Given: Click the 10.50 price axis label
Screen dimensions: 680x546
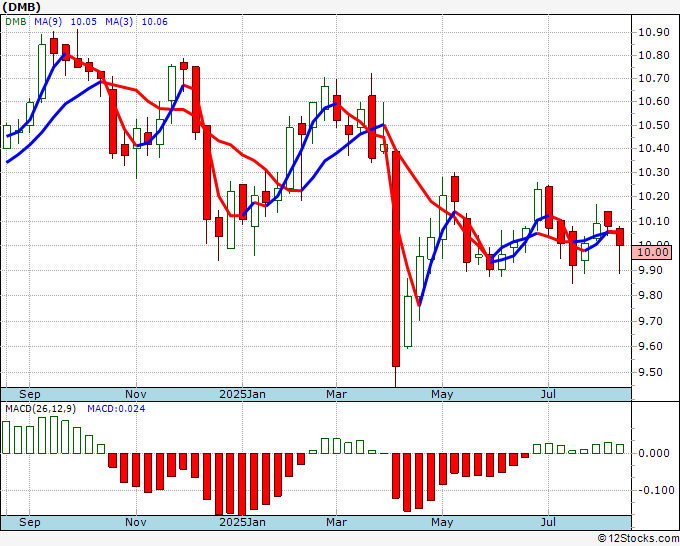Looking at the screenshot, I should (654, 125).
